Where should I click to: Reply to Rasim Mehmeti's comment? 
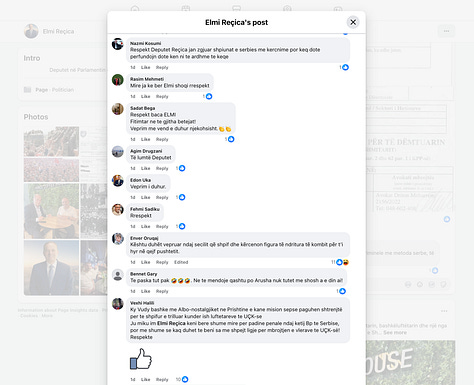[162, 96]
